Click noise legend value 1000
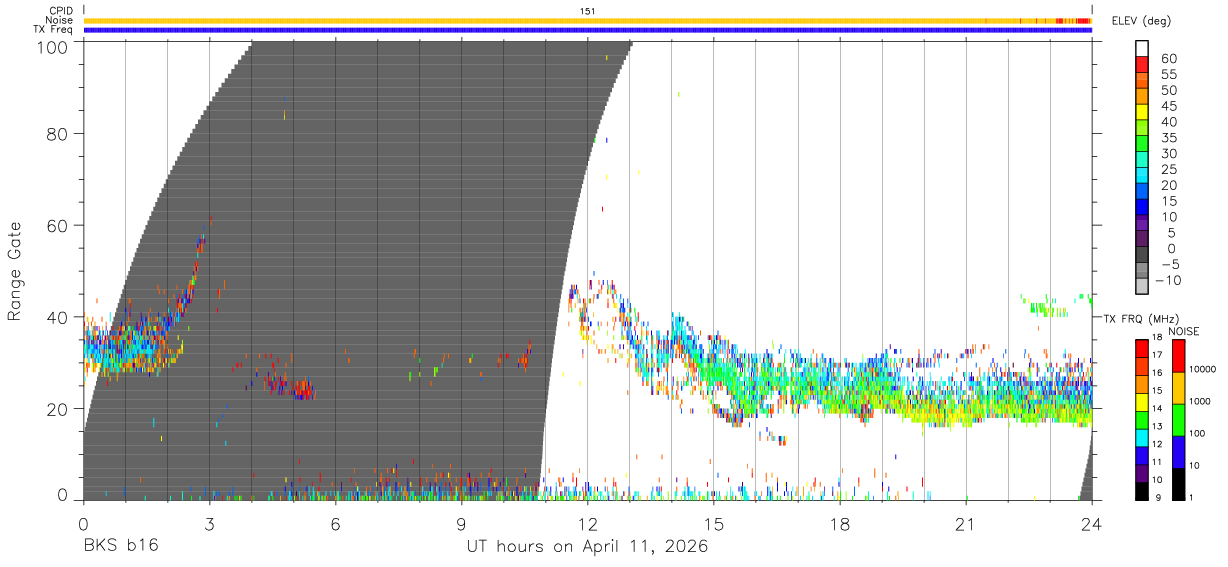This screenshot has height=567, width=1228. tap(1201, 401)
